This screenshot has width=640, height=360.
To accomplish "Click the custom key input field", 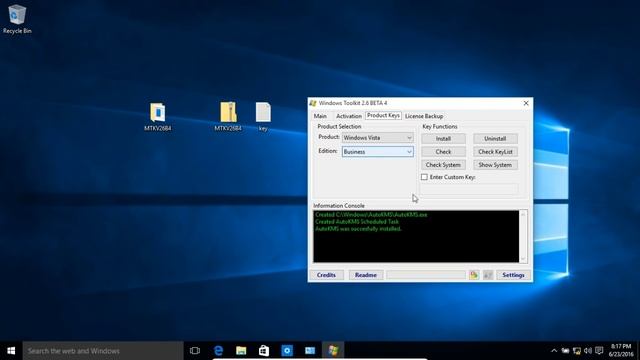I will tap(469, 189).
